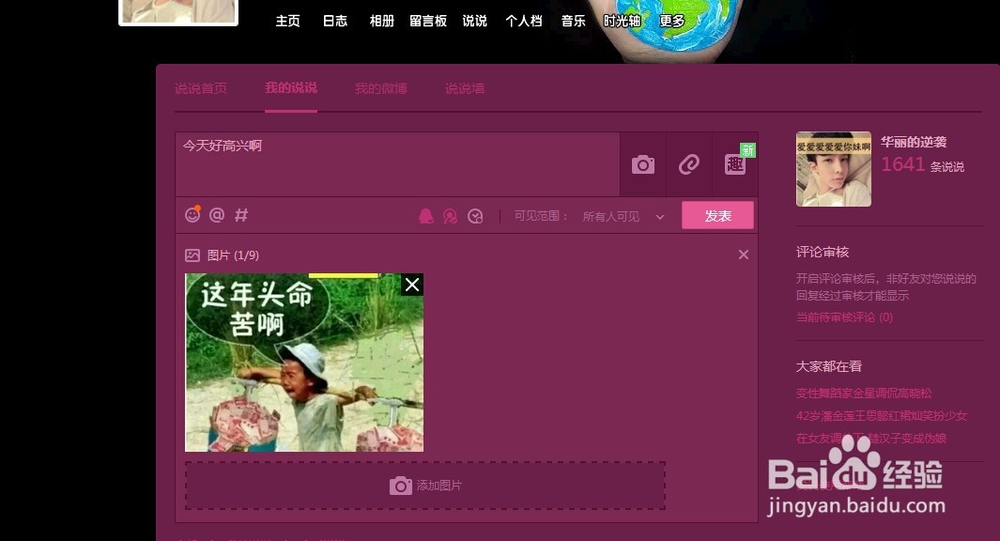1000x541 pixels.
Task: Switch to the 我的微博 tab
Action: click(381, 89)
